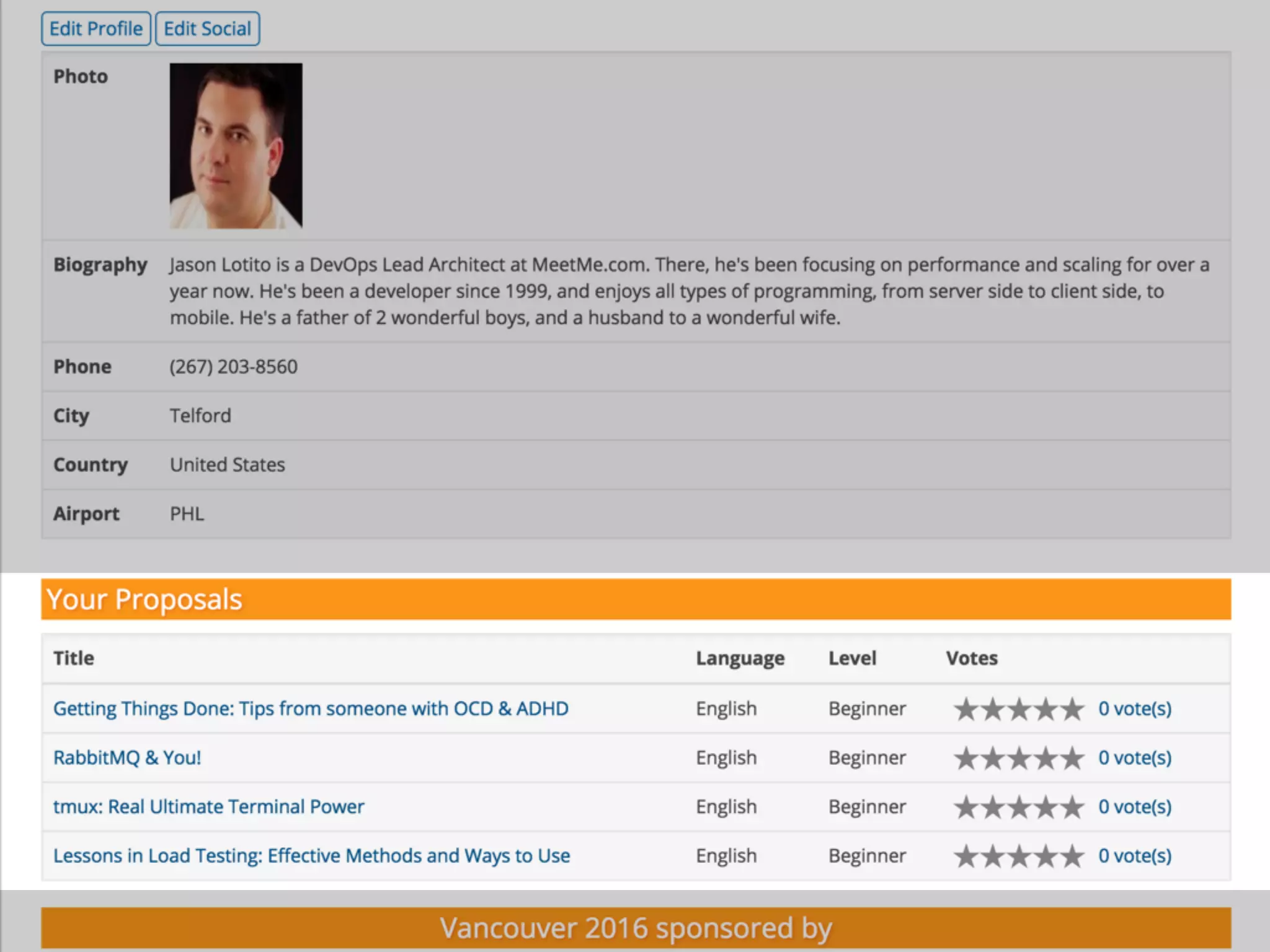This screenshot has width=1270, height=952.
Task: Open Lessons in Load Testing proposal
Action: [311, 855]
